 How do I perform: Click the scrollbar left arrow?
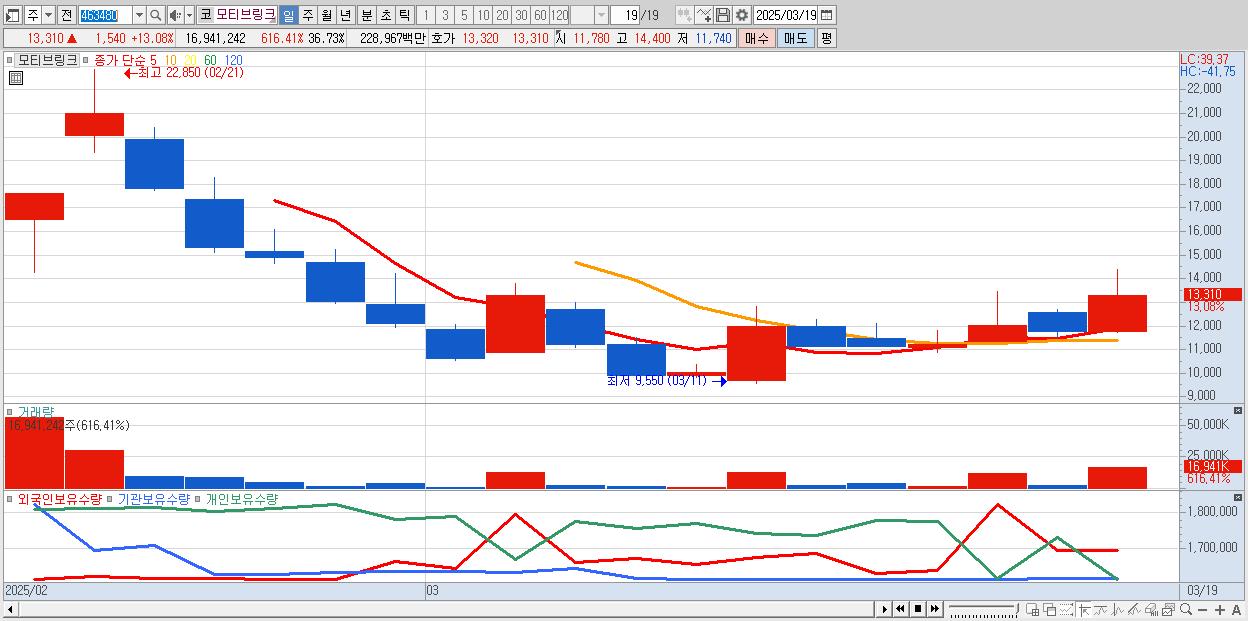(x=11, y=609)
